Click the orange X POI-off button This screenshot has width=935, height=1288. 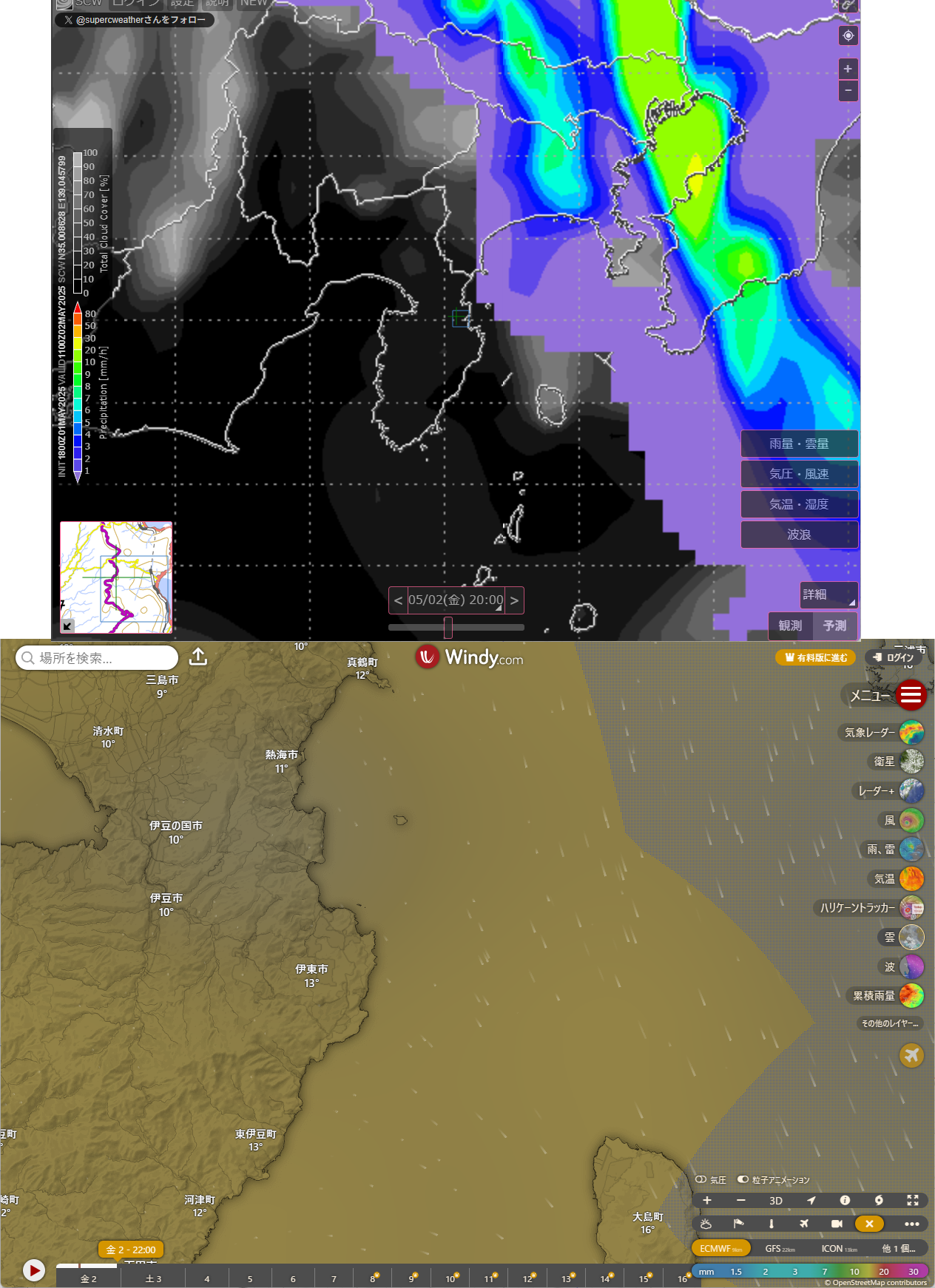pos(869,1224)
